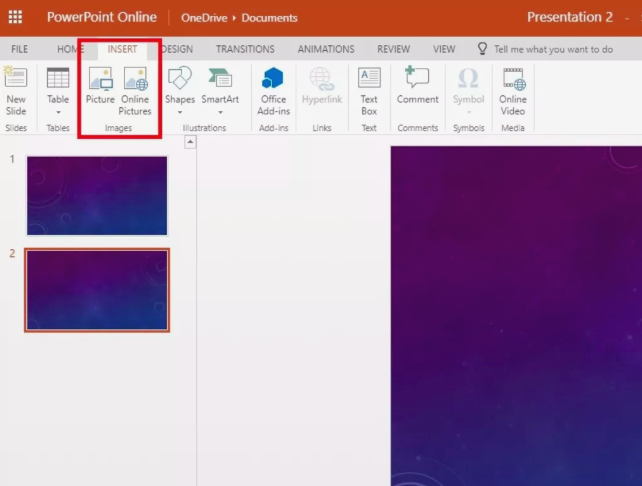Open Office Add-ins

point(273,81)
